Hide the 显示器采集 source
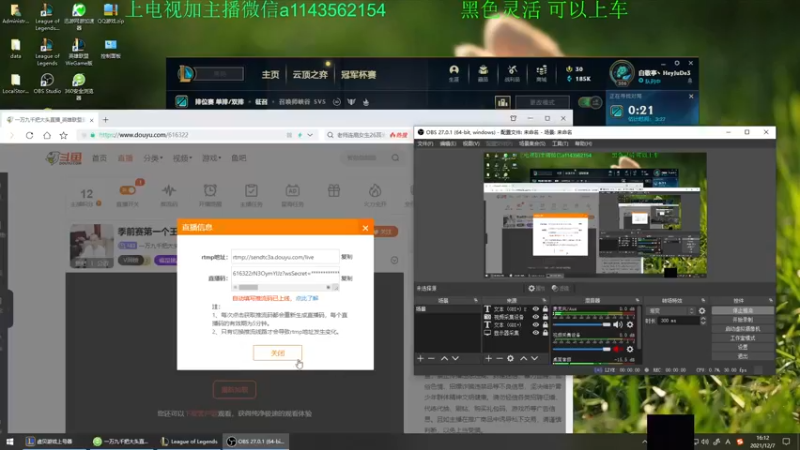Viewport: 800px width, 450px height. tap(535, 333)
